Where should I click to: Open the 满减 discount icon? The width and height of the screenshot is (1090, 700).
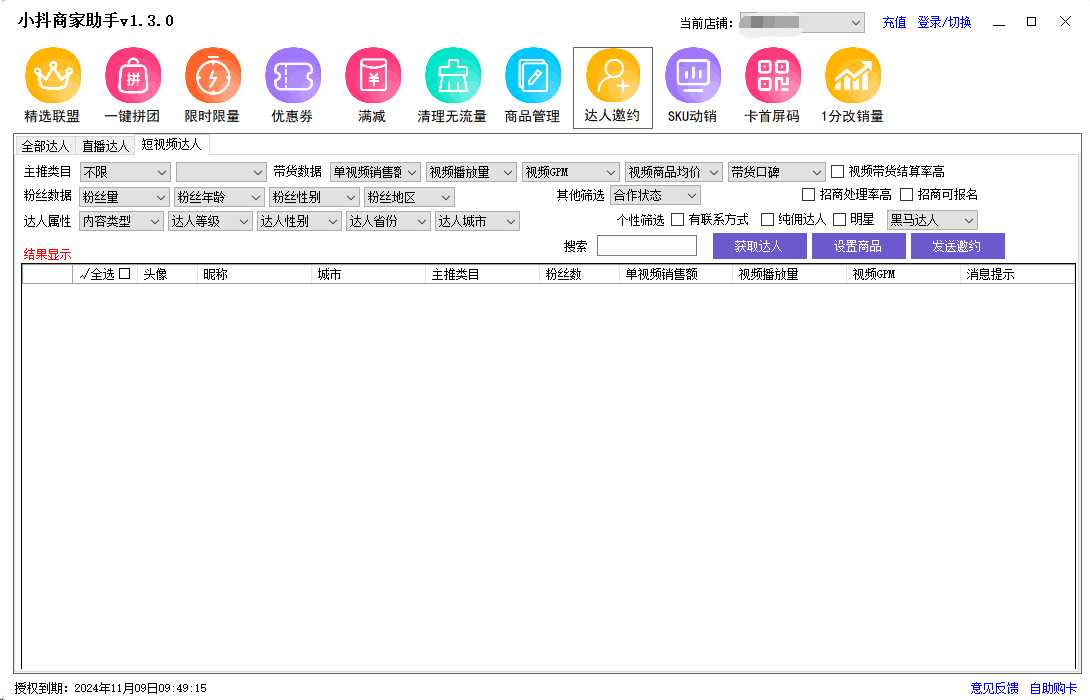(372, 76)
